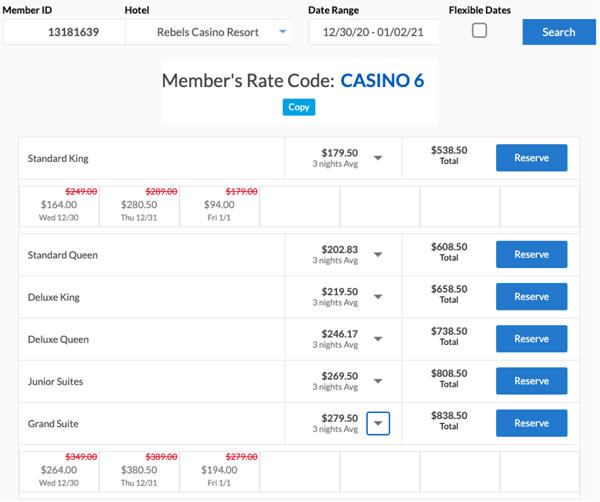
Task: Click the CASINO 6 rate code text
Action: click(x=382, y=81)
